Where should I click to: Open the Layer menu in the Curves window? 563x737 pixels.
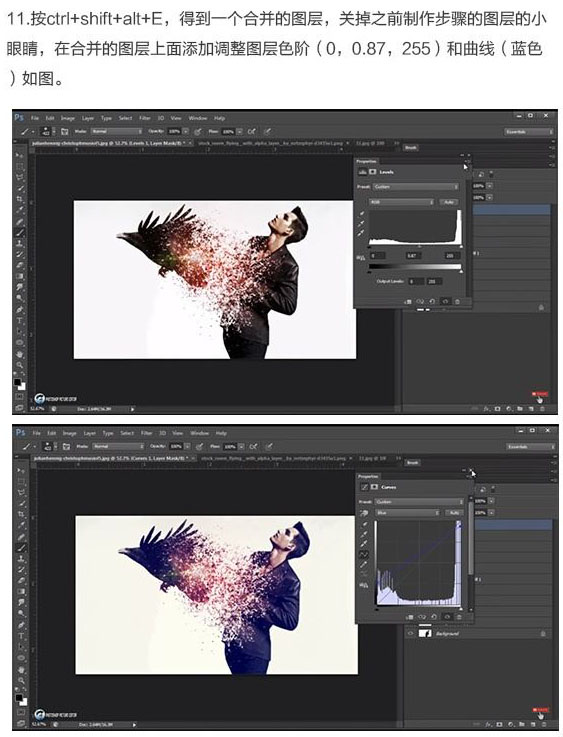(89, 433)
